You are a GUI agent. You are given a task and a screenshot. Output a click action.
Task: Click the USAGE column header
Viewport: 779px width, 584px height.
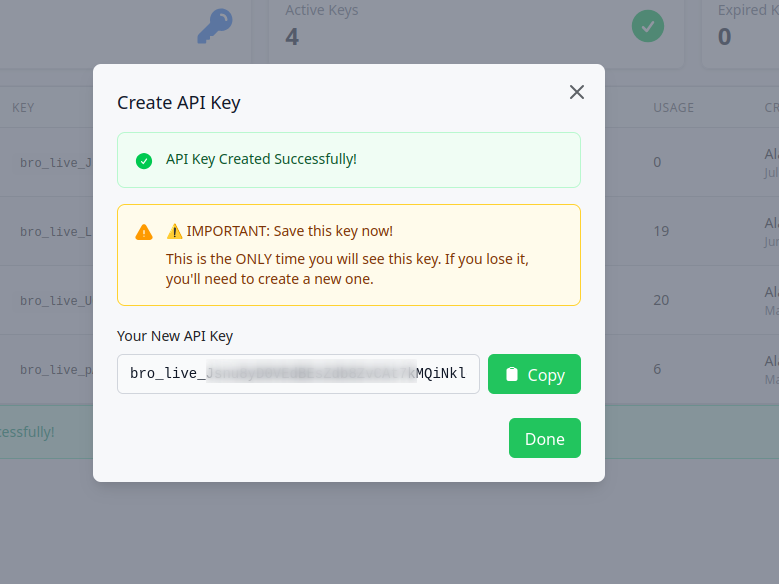point(673,108)
